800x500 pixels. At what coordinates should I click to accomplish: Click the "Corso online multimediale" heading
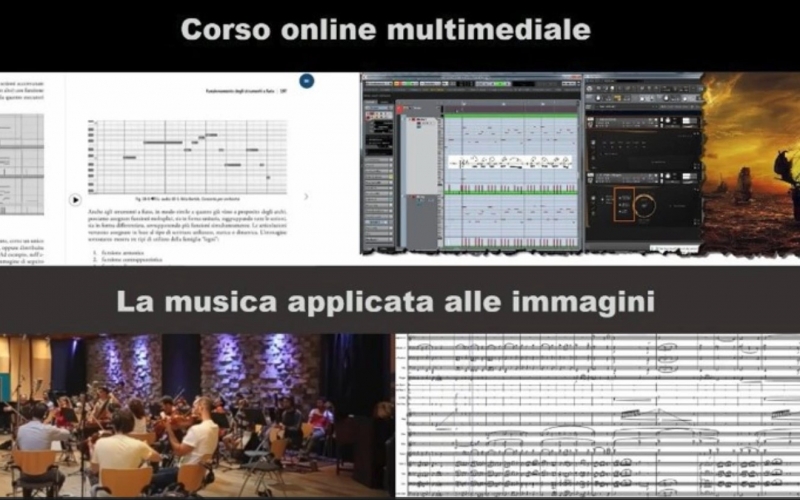385,30
